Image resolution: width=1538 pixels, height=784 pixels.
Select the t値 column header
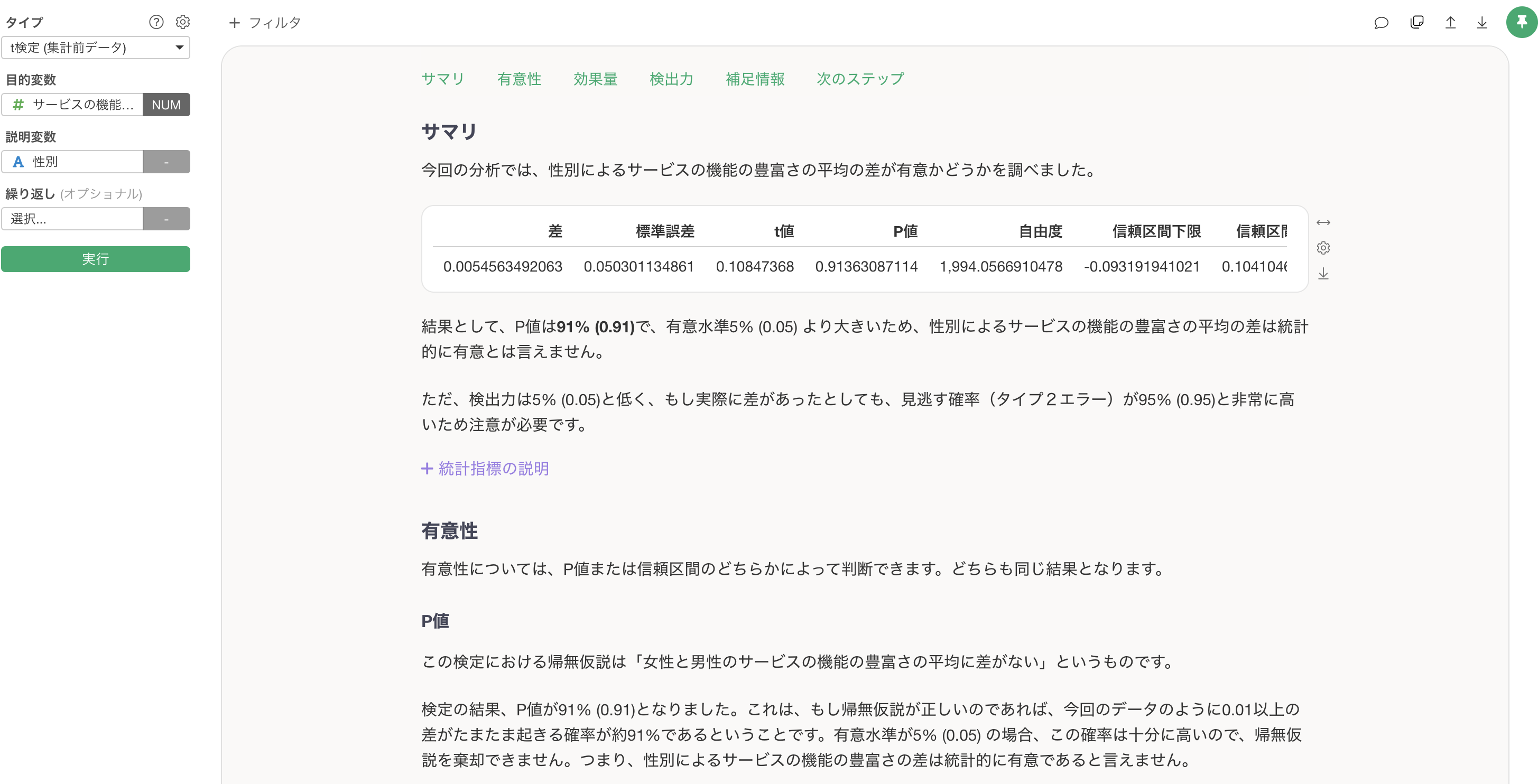pyautogui.click(x=784, y=231)
